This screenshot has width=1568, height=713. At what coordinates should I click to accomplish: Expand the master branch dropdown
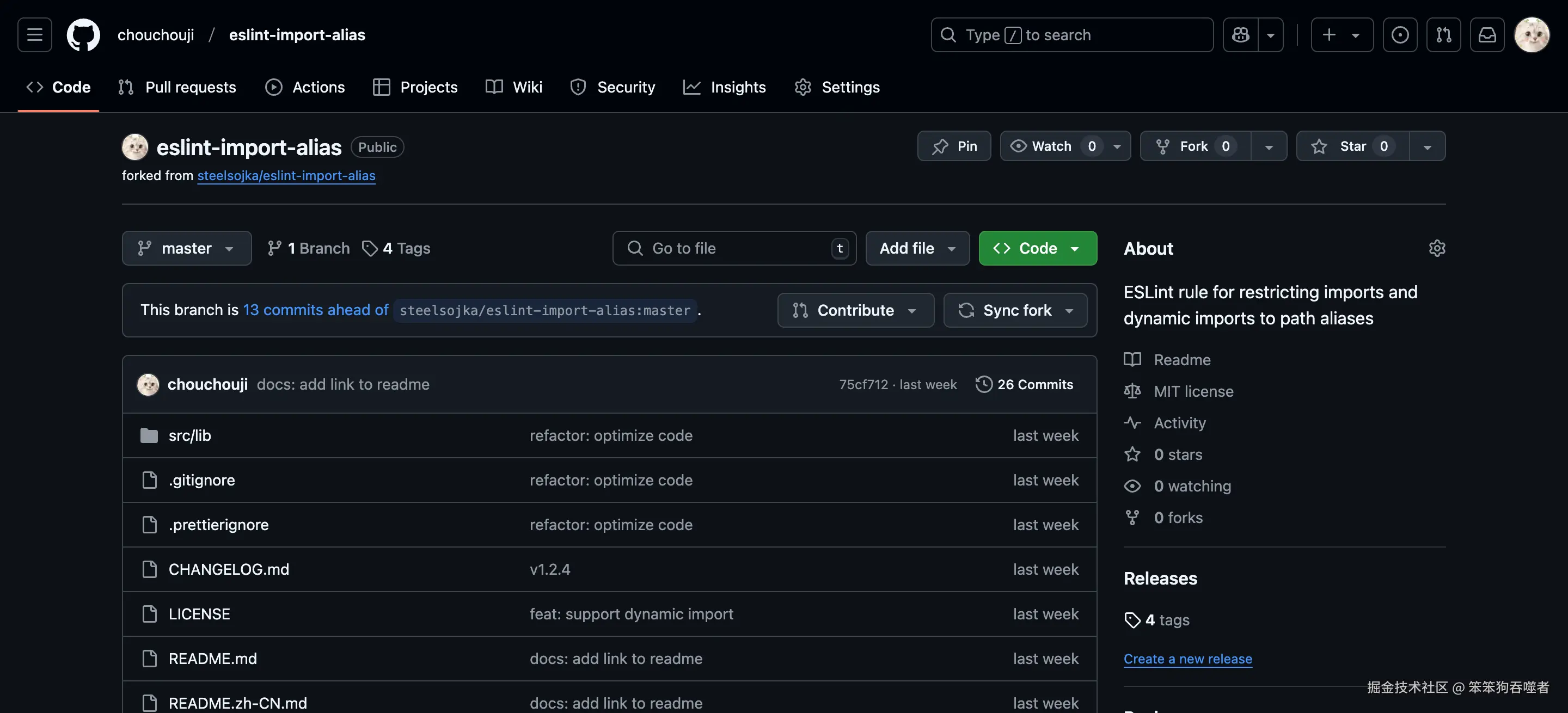pos(186,248)
